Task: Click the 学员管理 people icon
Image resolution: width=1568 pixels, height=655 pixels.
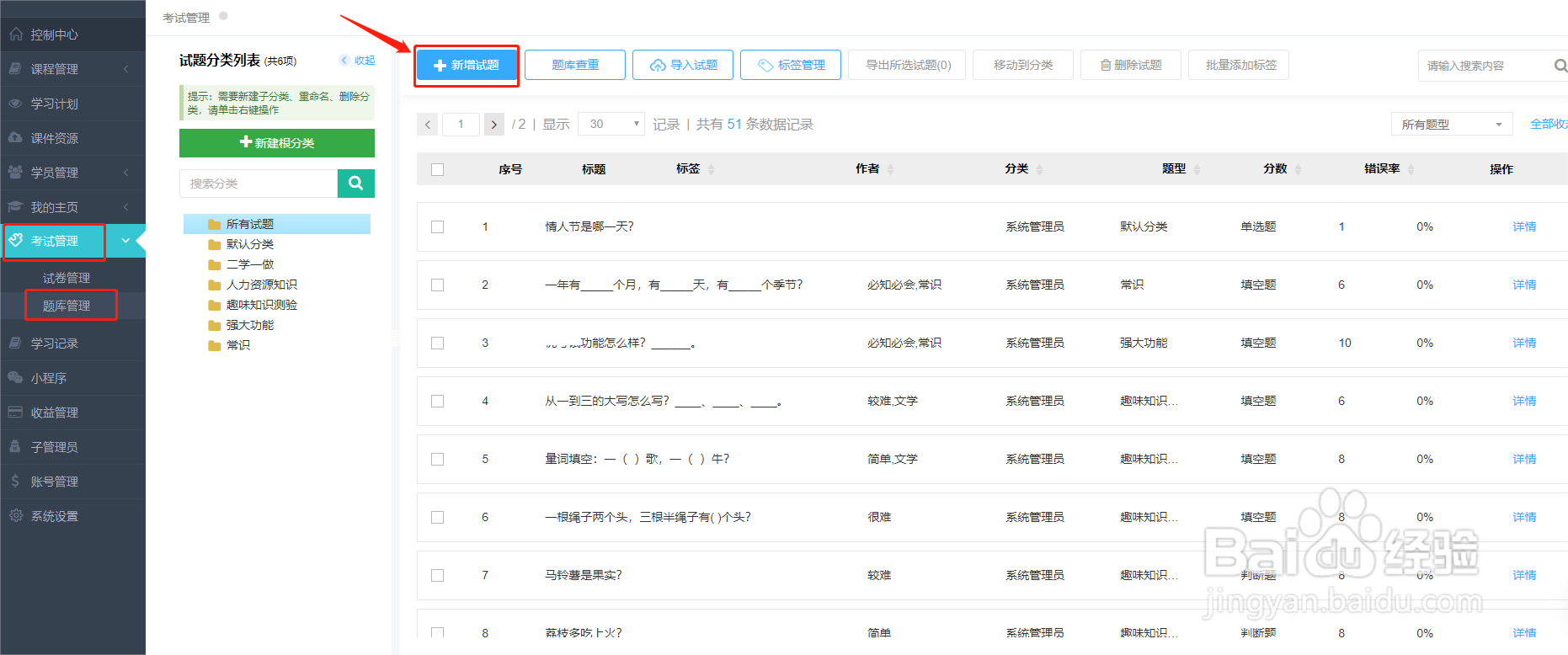Action: [x=16, y=172]
